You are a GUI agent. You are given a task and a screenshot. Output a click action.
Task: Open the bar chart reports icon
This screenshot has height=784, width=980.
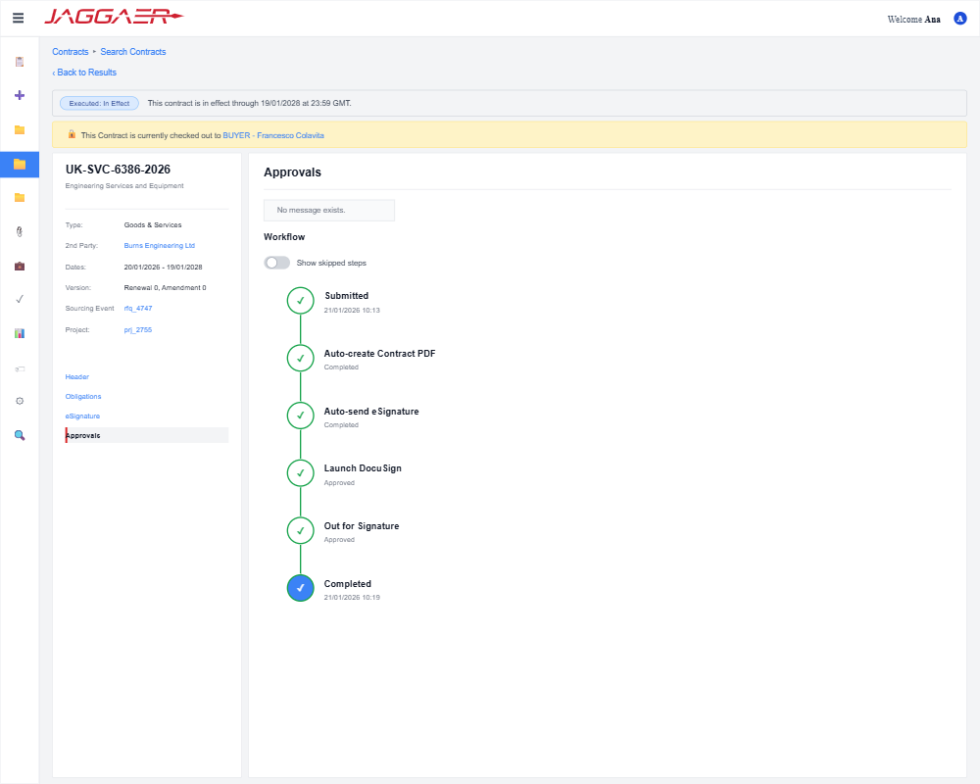pos(19,333)
